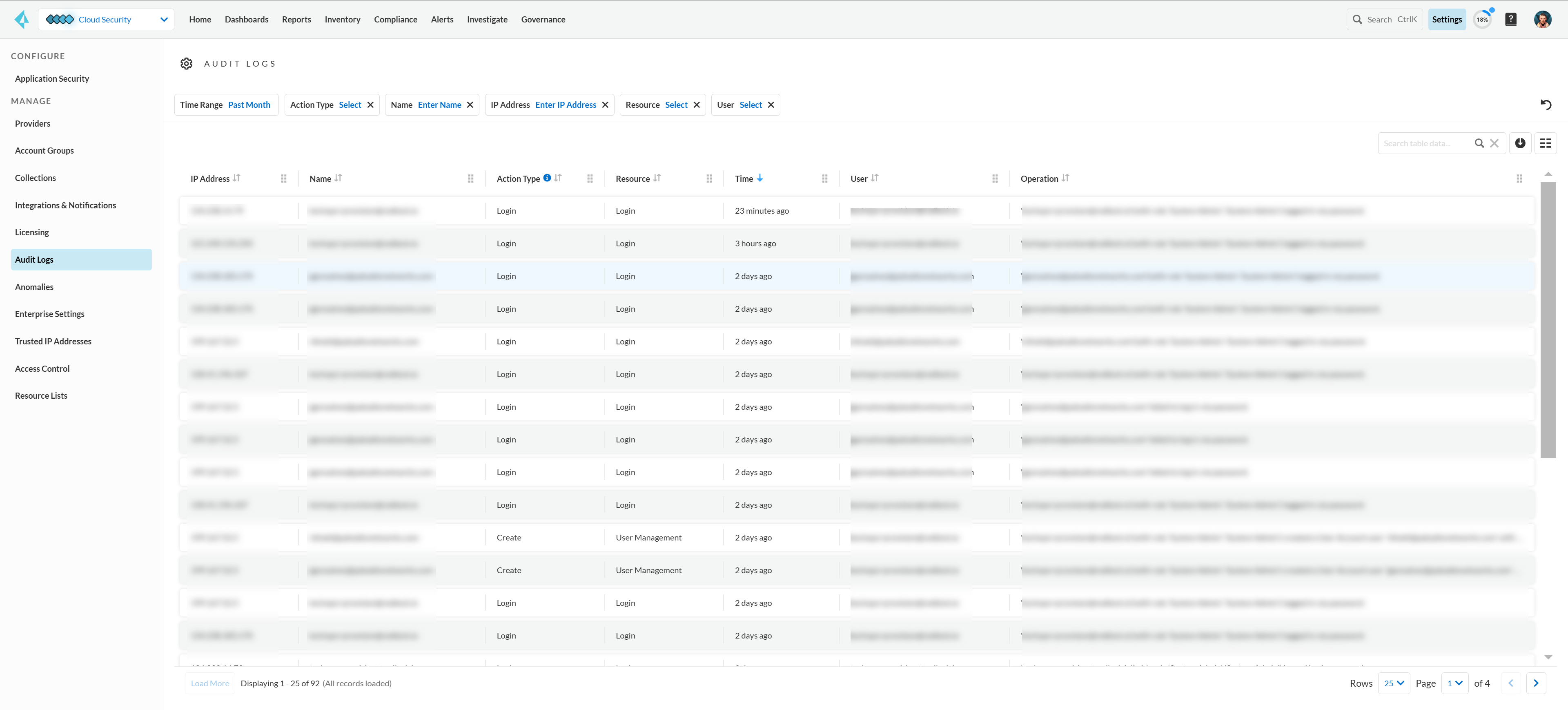
Task: Open the User Select dropdown
Action: (751, 105)
